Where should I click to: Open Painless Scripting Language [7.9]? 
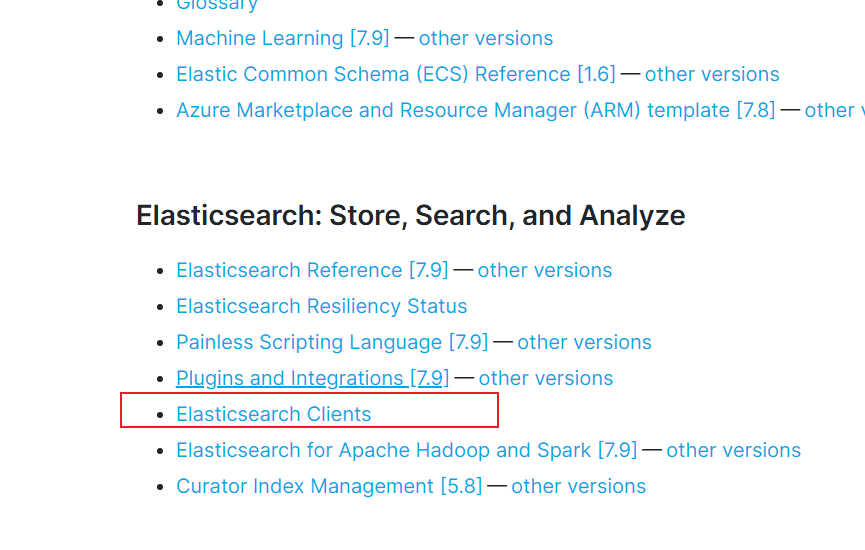332,342
